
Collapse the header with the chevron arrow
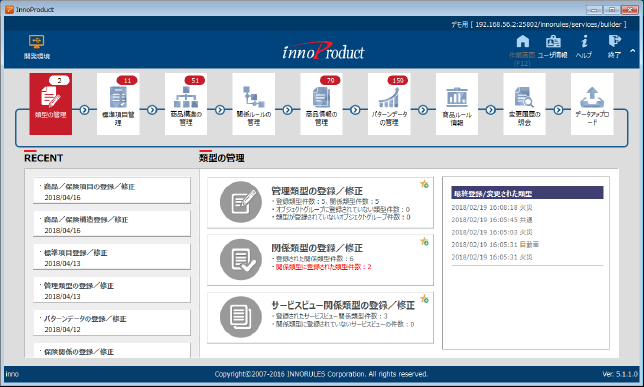pos(632,51)
